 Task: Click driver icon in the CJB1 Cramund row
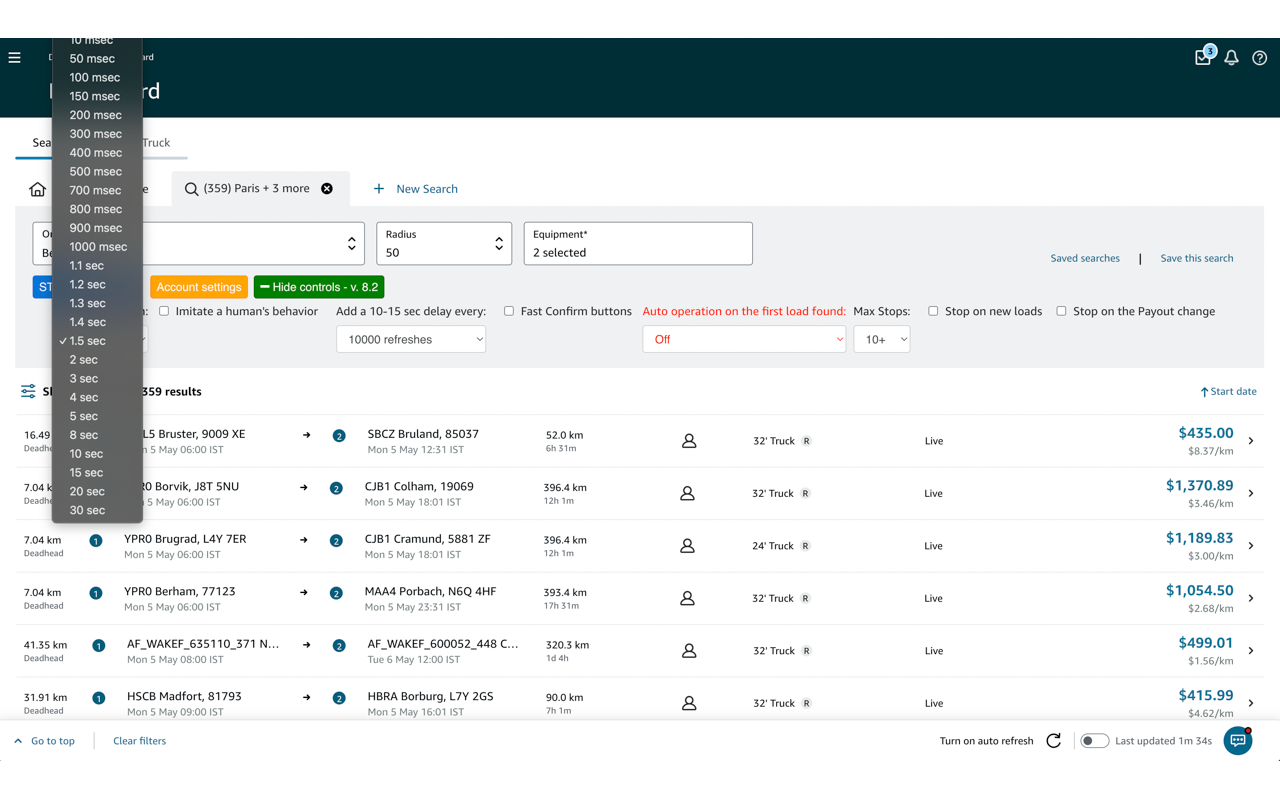(687, 546)
